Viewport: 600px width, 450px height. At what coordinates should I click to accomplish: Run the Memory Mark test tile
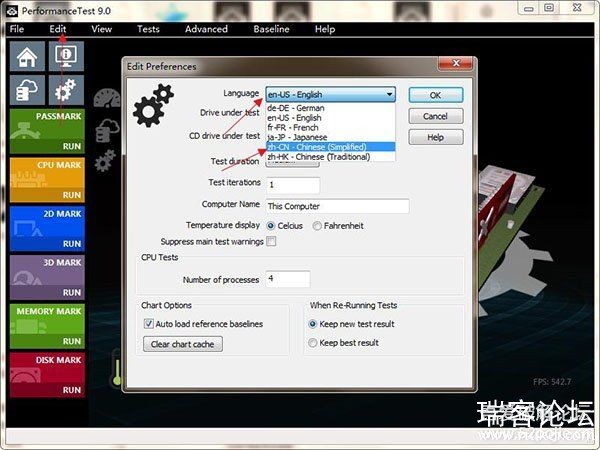47,326
